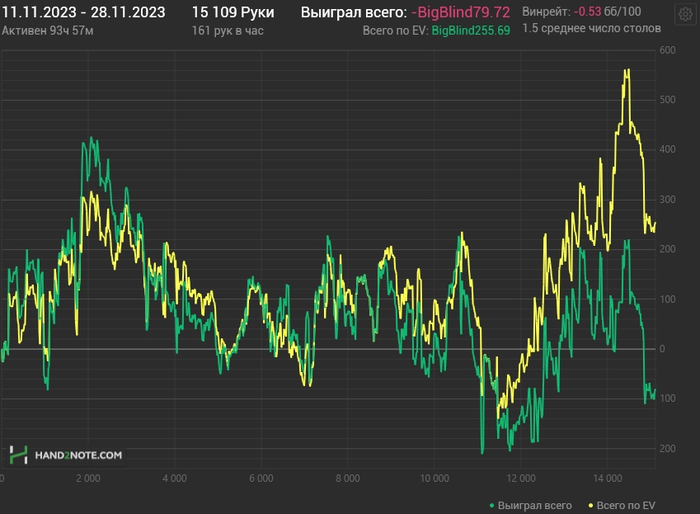Click the x-axis label '6 000'
Image resolution: width=700 pixels, height=514 pixels.
pyautogui.click(x=261, y=478)
